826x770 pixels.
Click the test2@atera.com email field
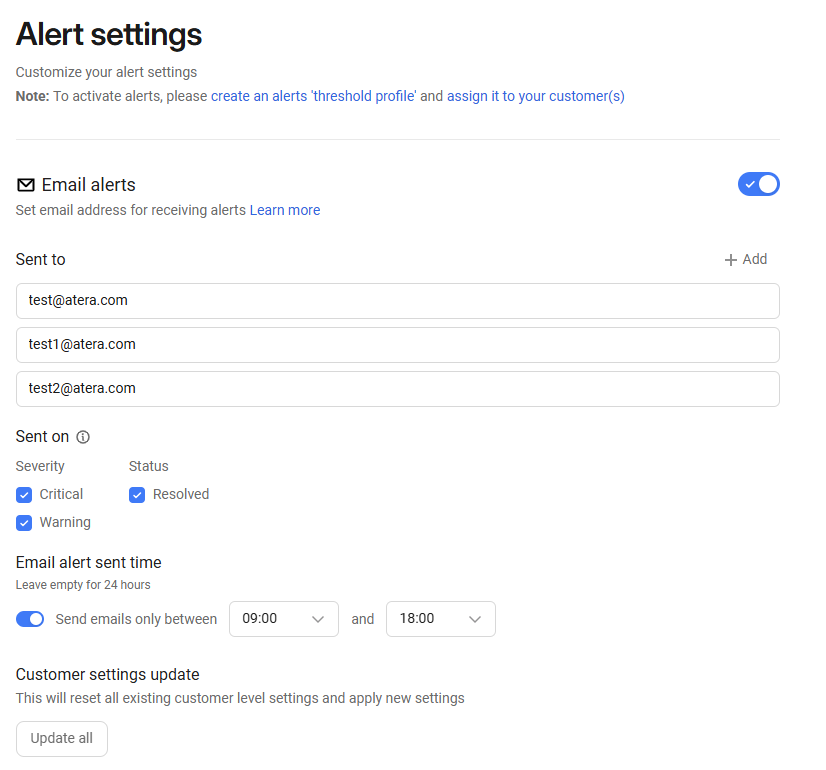coord(398,389)
